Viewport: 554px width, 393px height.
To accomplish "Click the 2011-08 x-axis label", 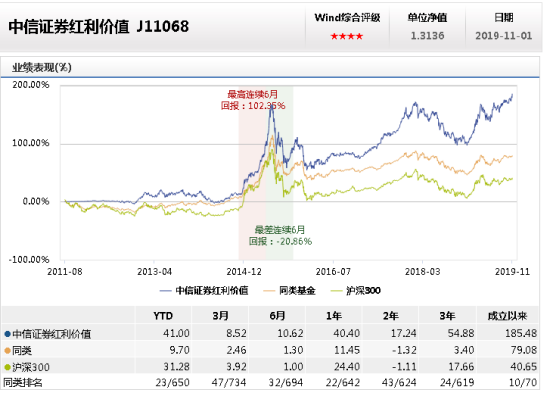I will tap(65, 271).
